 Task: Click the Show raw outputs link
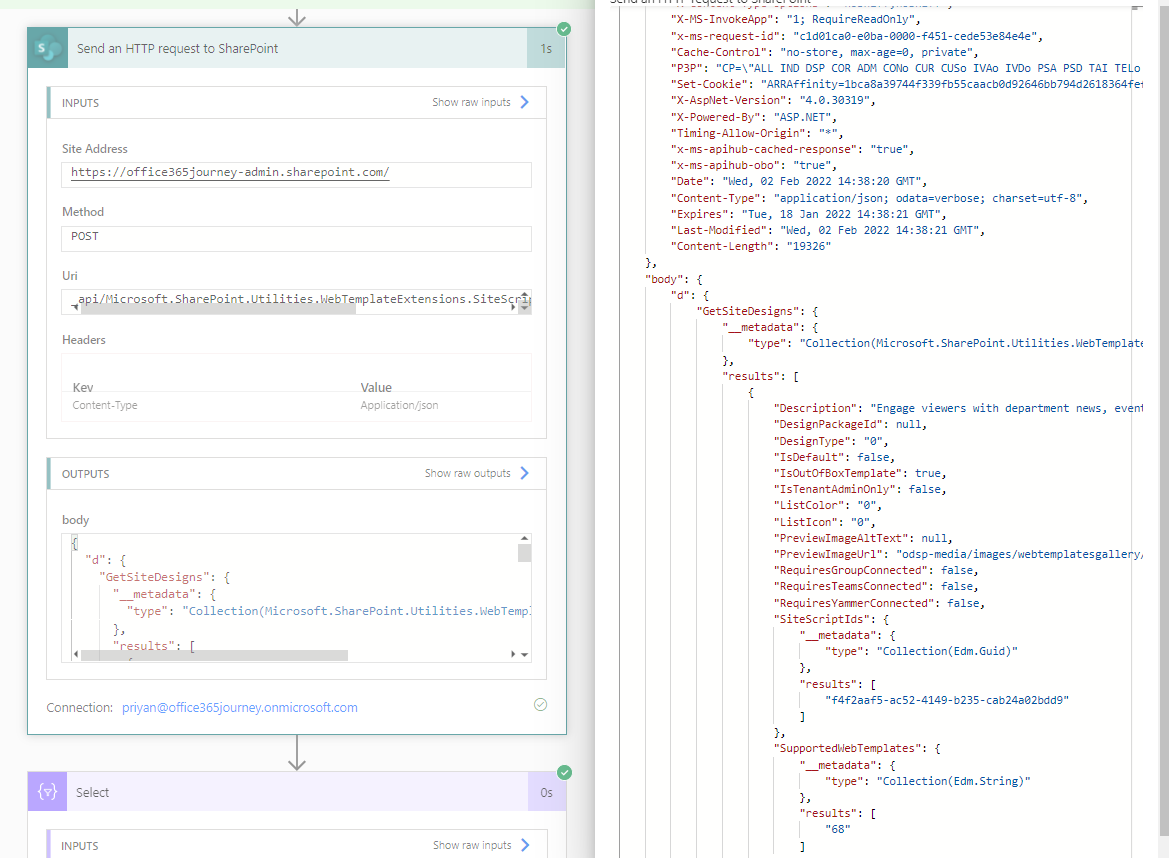467,473
